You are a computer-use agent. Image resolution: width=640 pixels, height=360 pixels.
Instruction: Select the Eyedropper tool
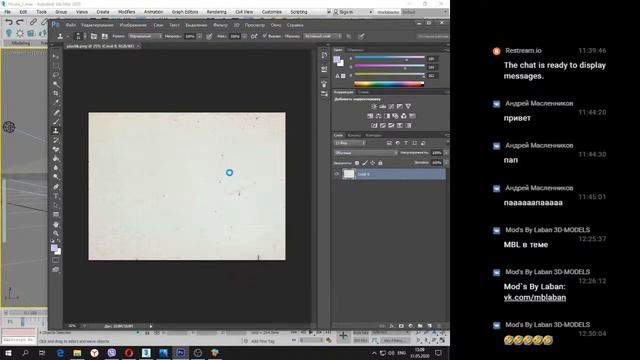pos(56,102)
